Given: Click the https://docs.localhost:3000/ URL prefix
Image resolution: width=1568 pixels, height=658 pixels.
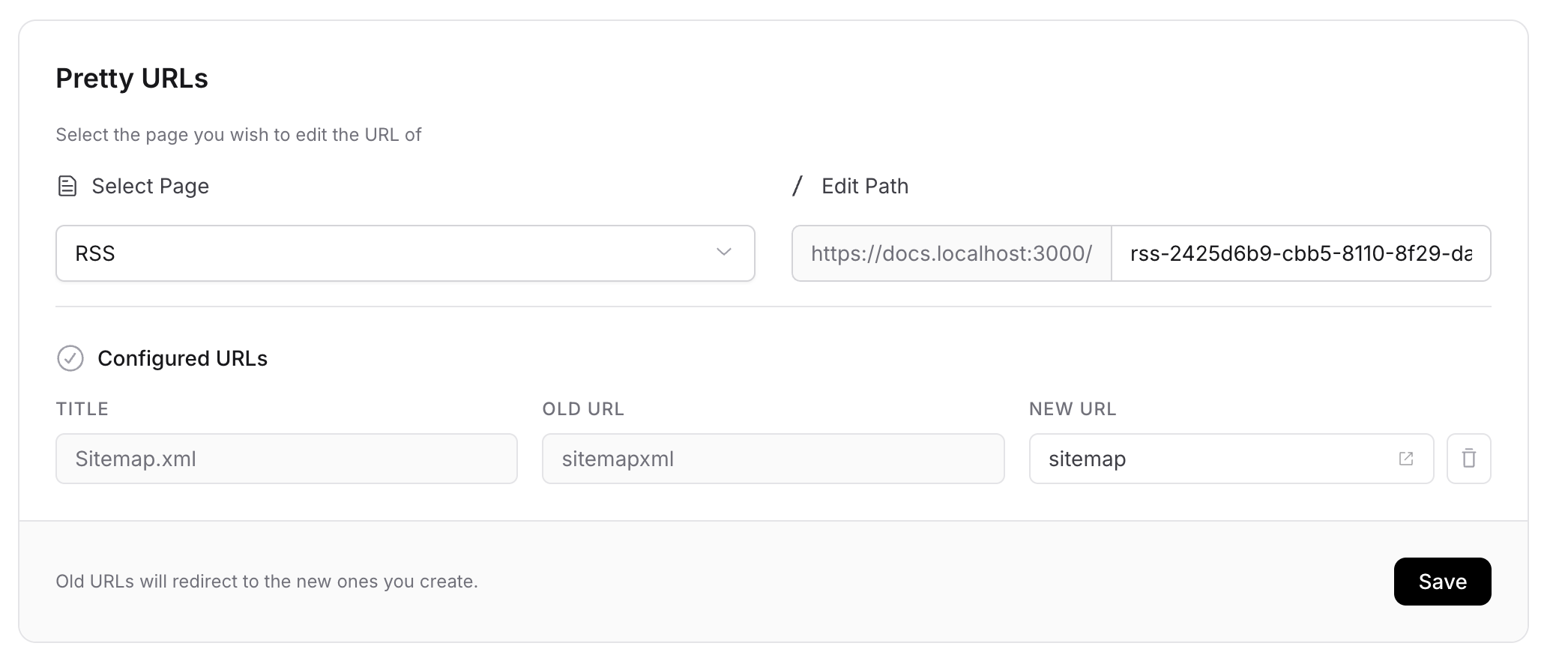Looking at the screenshot, I should click(952, 253).
